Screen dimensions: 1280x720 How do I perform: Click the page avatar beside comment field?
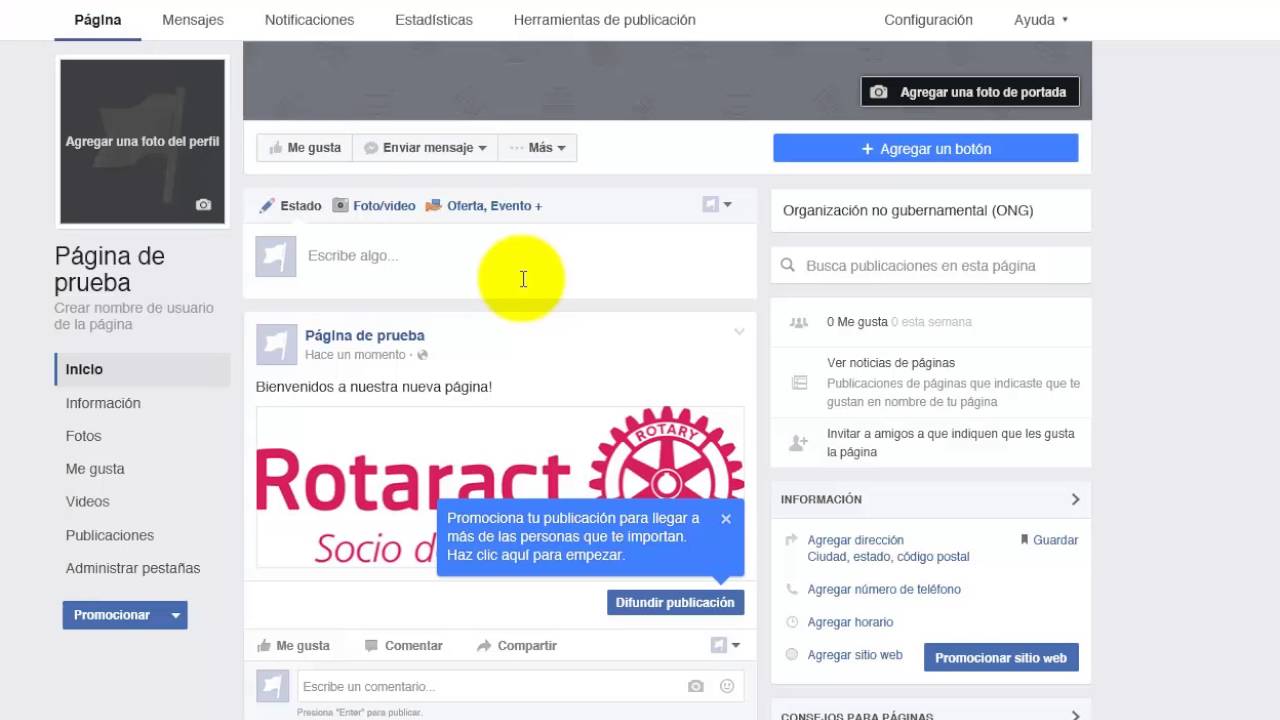(273, 686)
